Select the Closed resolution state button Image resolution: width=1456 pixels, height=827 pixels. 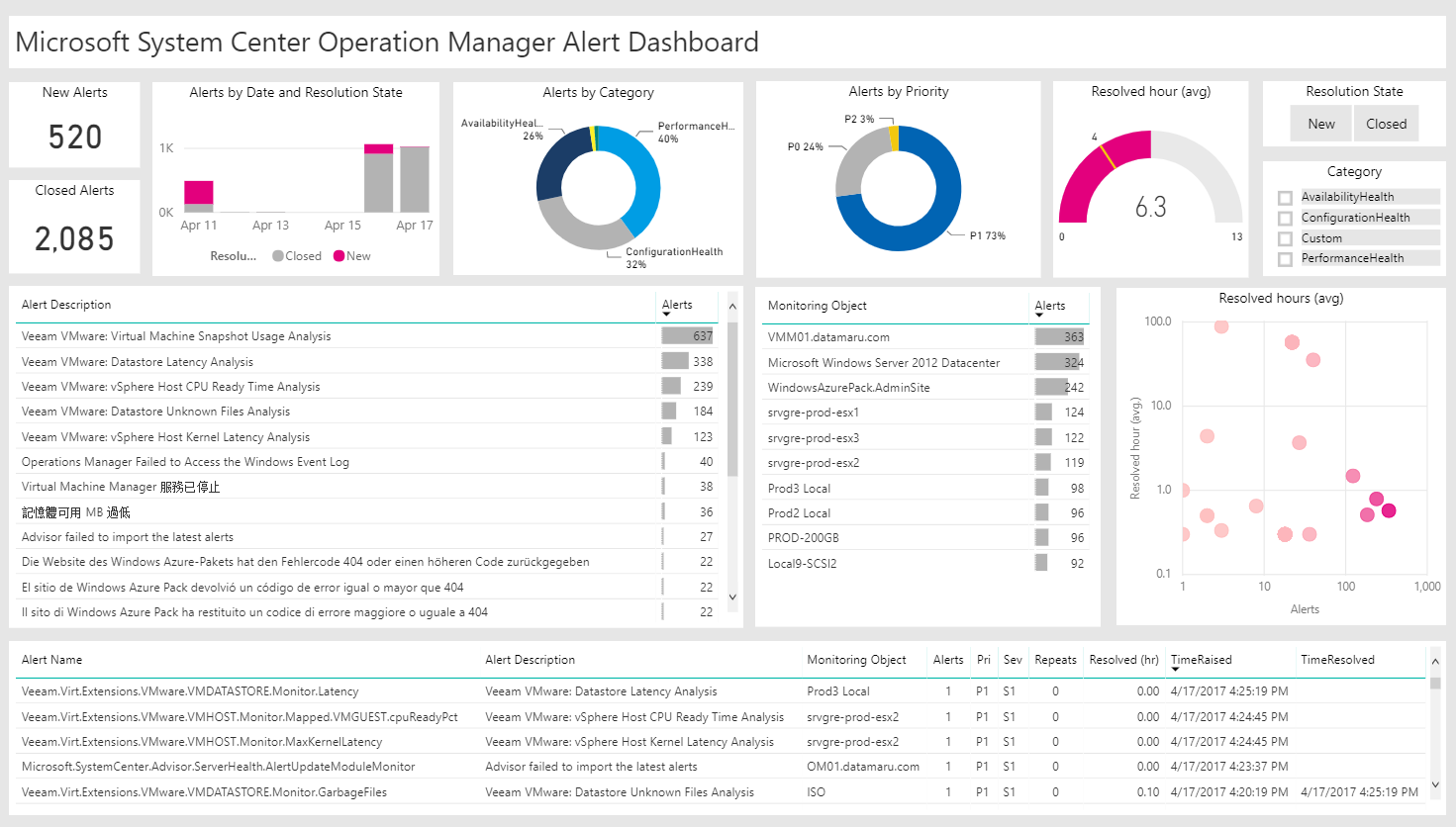point(1386,124)
